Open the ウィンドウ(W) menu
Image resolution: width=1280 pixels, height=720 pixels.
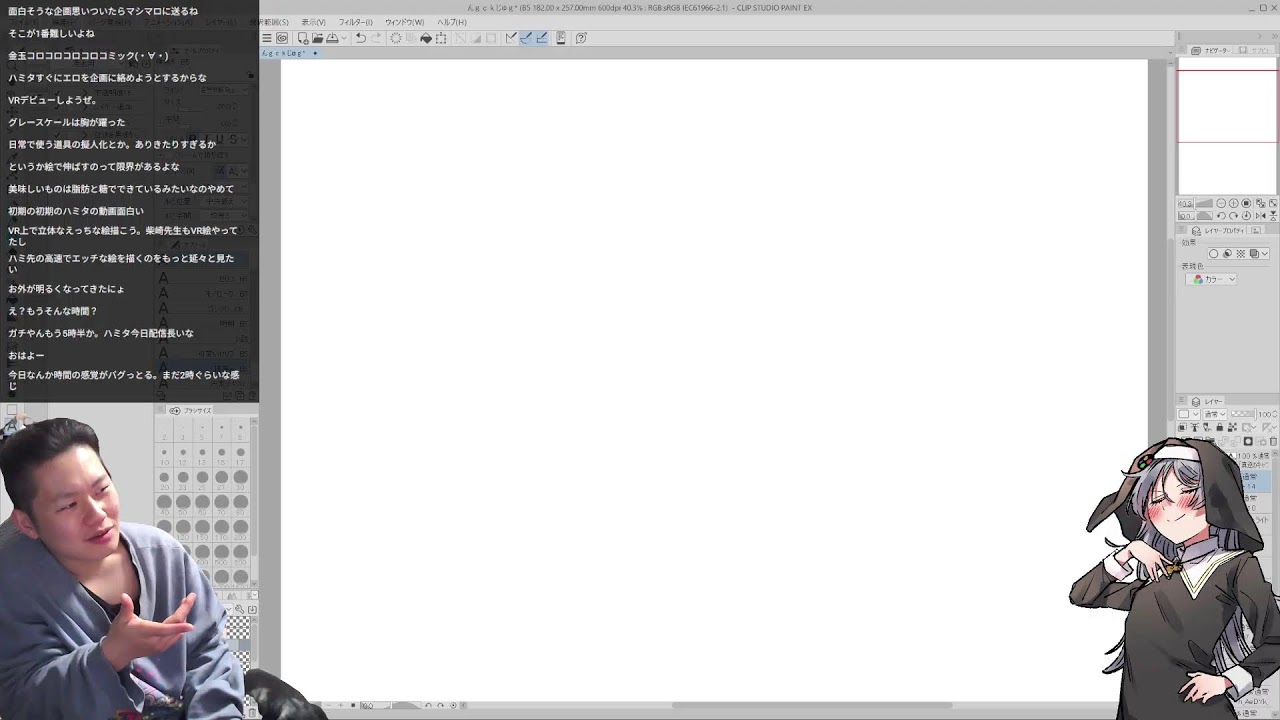click(404, 22)
